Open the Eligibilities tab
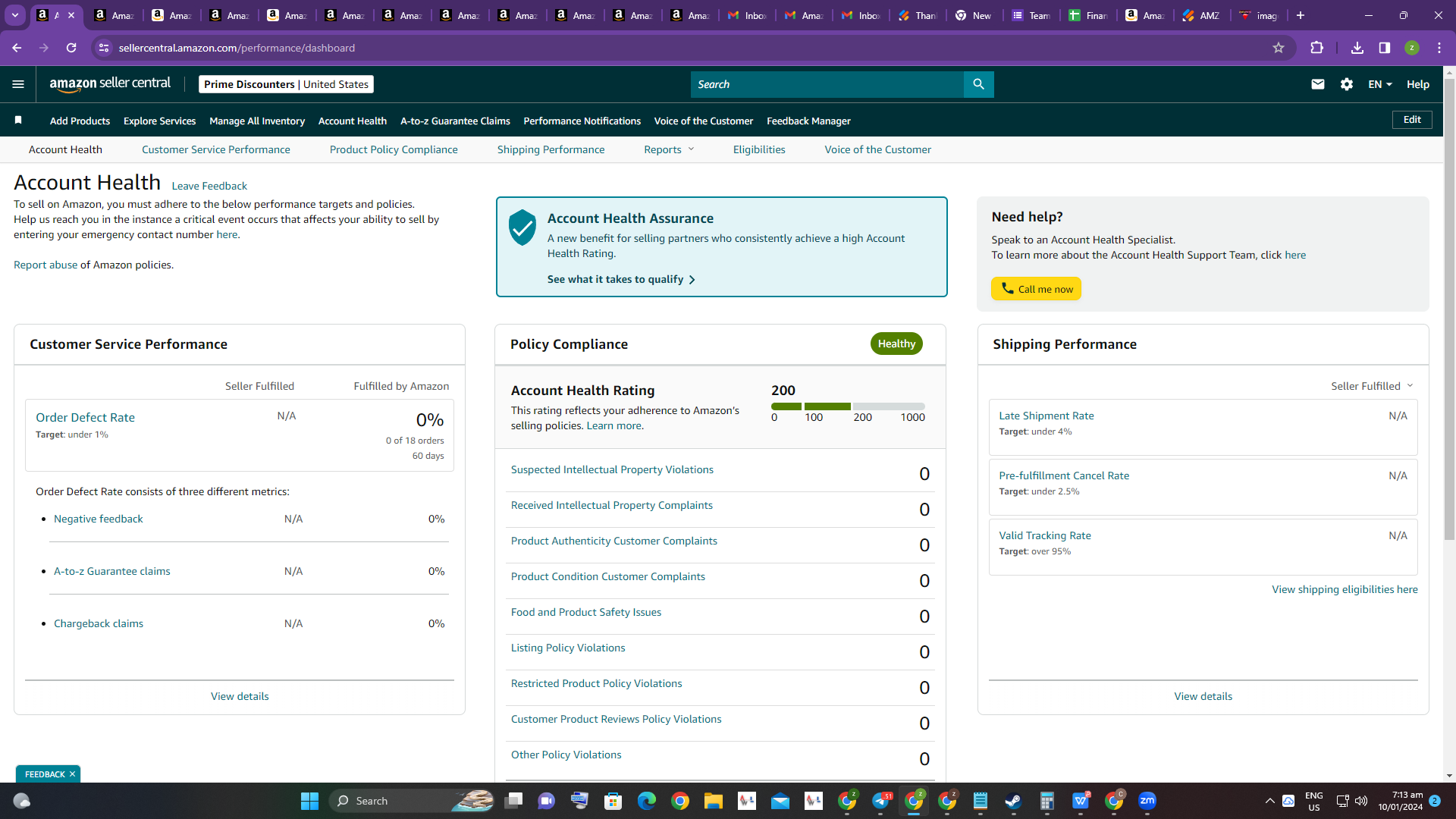Image resolution: width=1456 pixels, height=819 pixels. [x=759, y=149]
